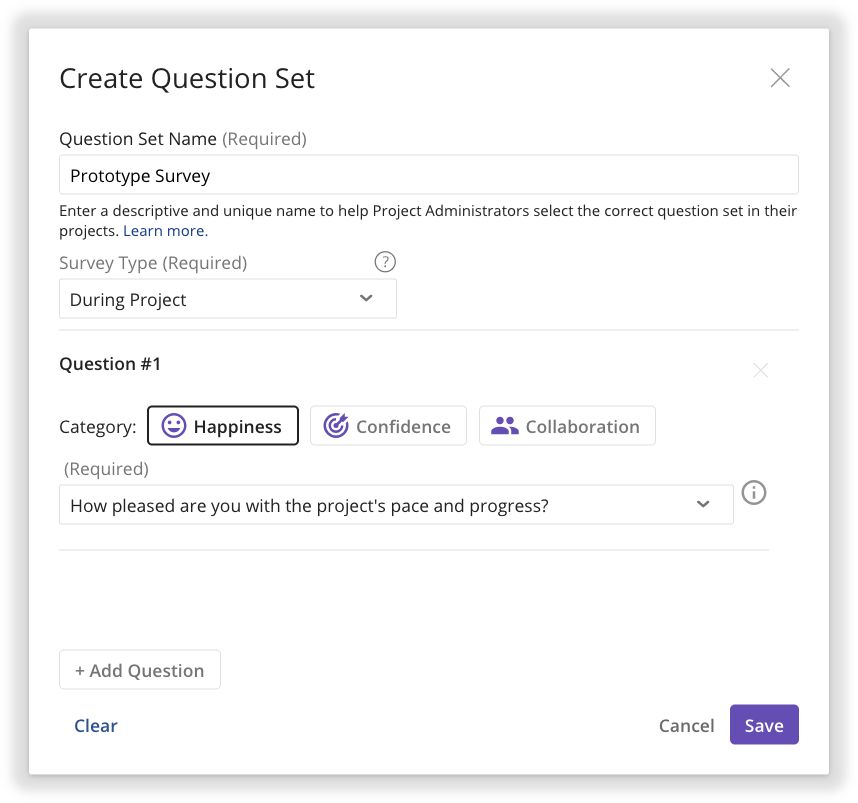Open the Survey Type dropdown showing During Project
The height and width of the screenshot is (803, 858).
click(227, 298)
